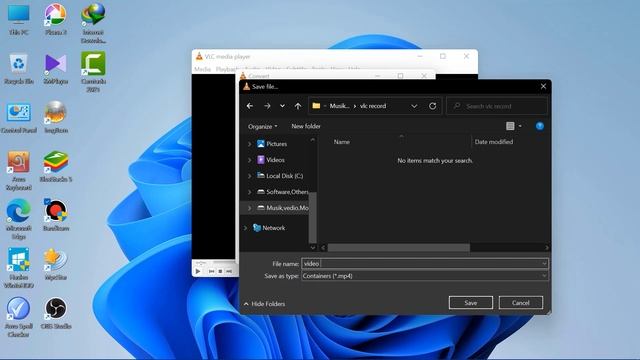Image resolution: width=640 pixels, height=360 pixels.
Task: Open the File name history dropdown
Action: [544, 264]
